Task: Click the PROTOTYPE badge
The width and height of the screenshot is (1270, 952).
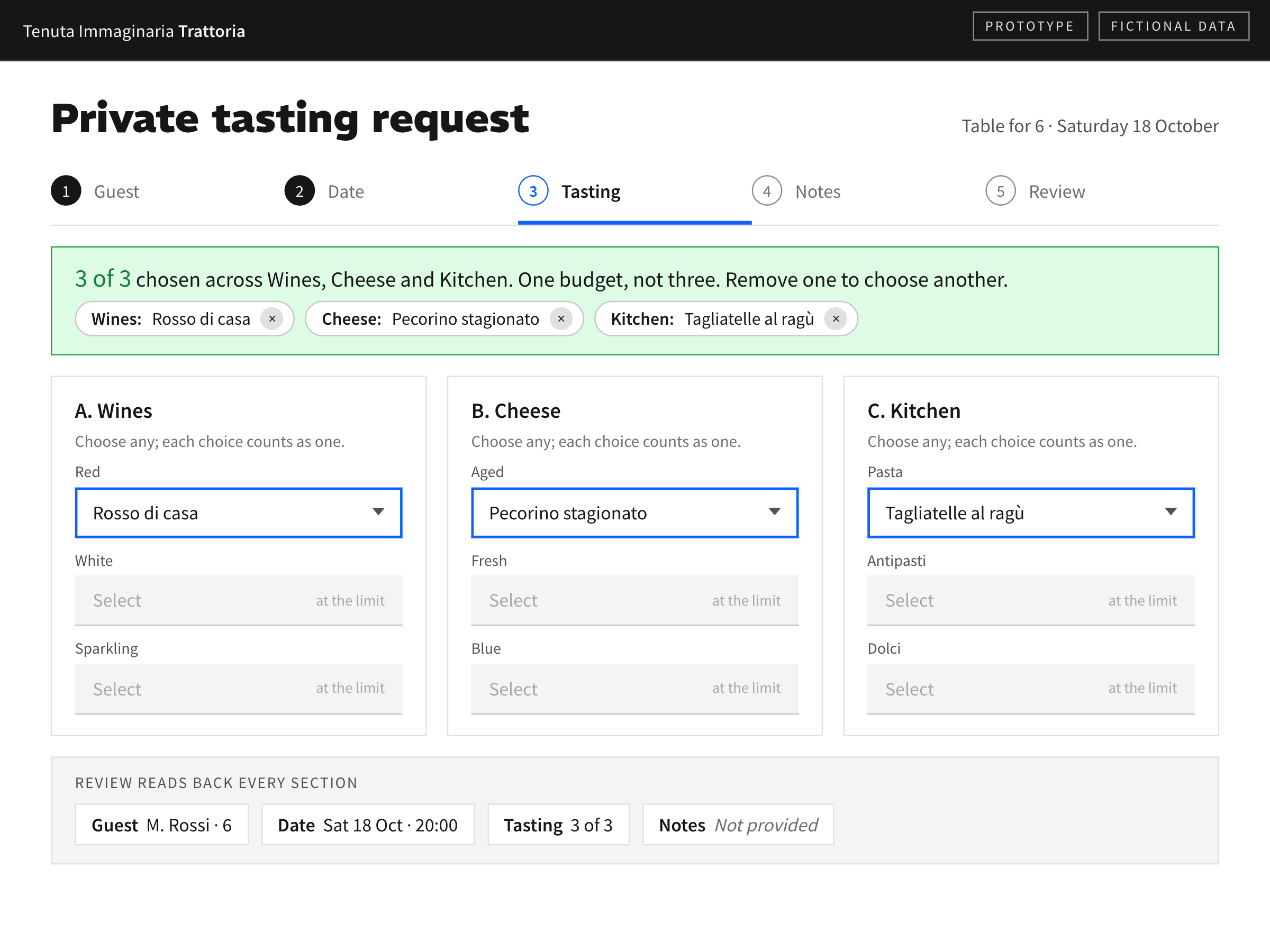Action: [x=1030, y=26]
